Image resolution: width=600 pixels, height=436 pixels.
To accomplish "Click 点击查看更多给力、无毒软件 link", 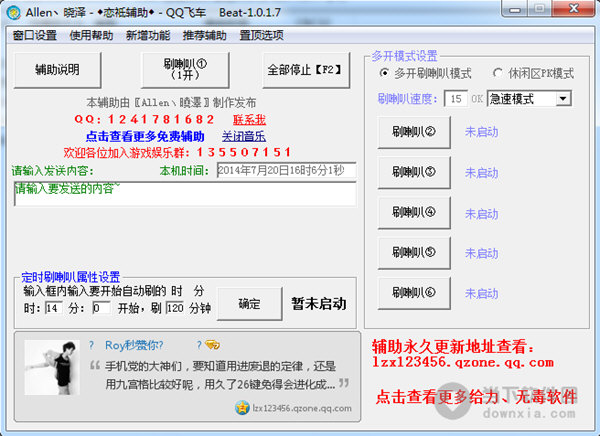I will pos(476,397).
